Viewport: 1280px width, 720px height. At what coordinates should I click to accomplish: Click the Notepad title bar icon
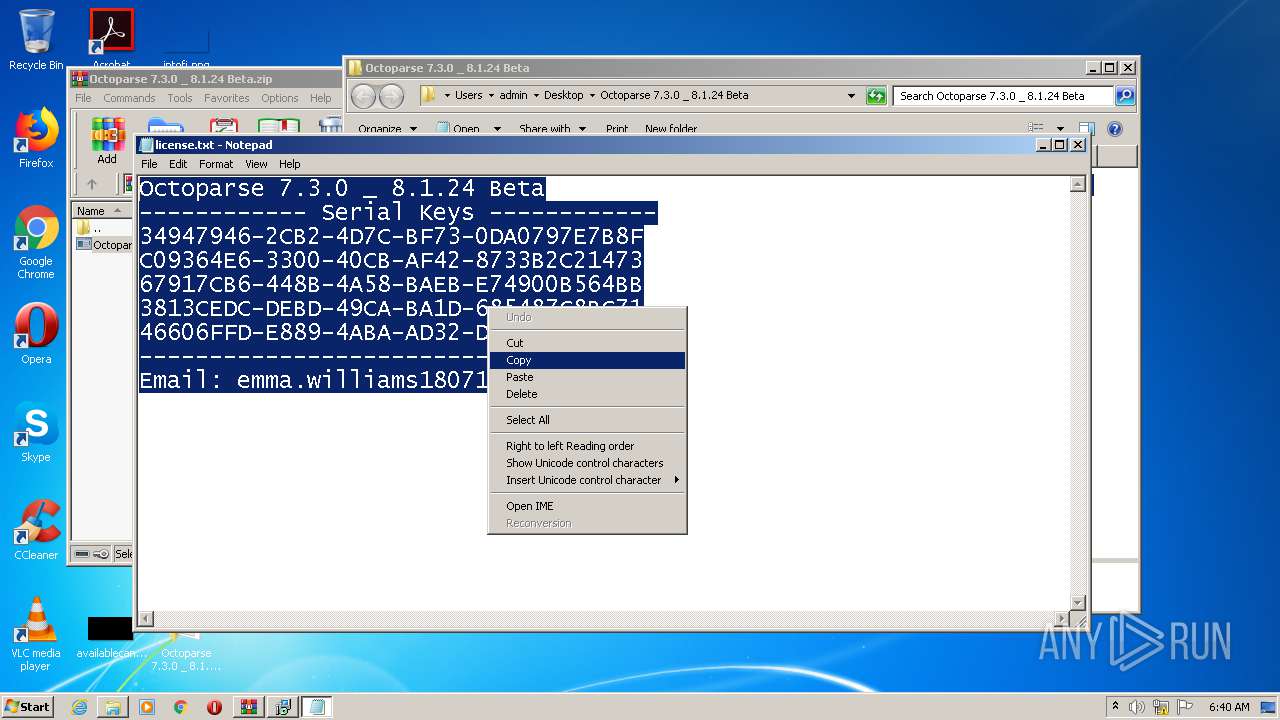(x=147, y=145)
